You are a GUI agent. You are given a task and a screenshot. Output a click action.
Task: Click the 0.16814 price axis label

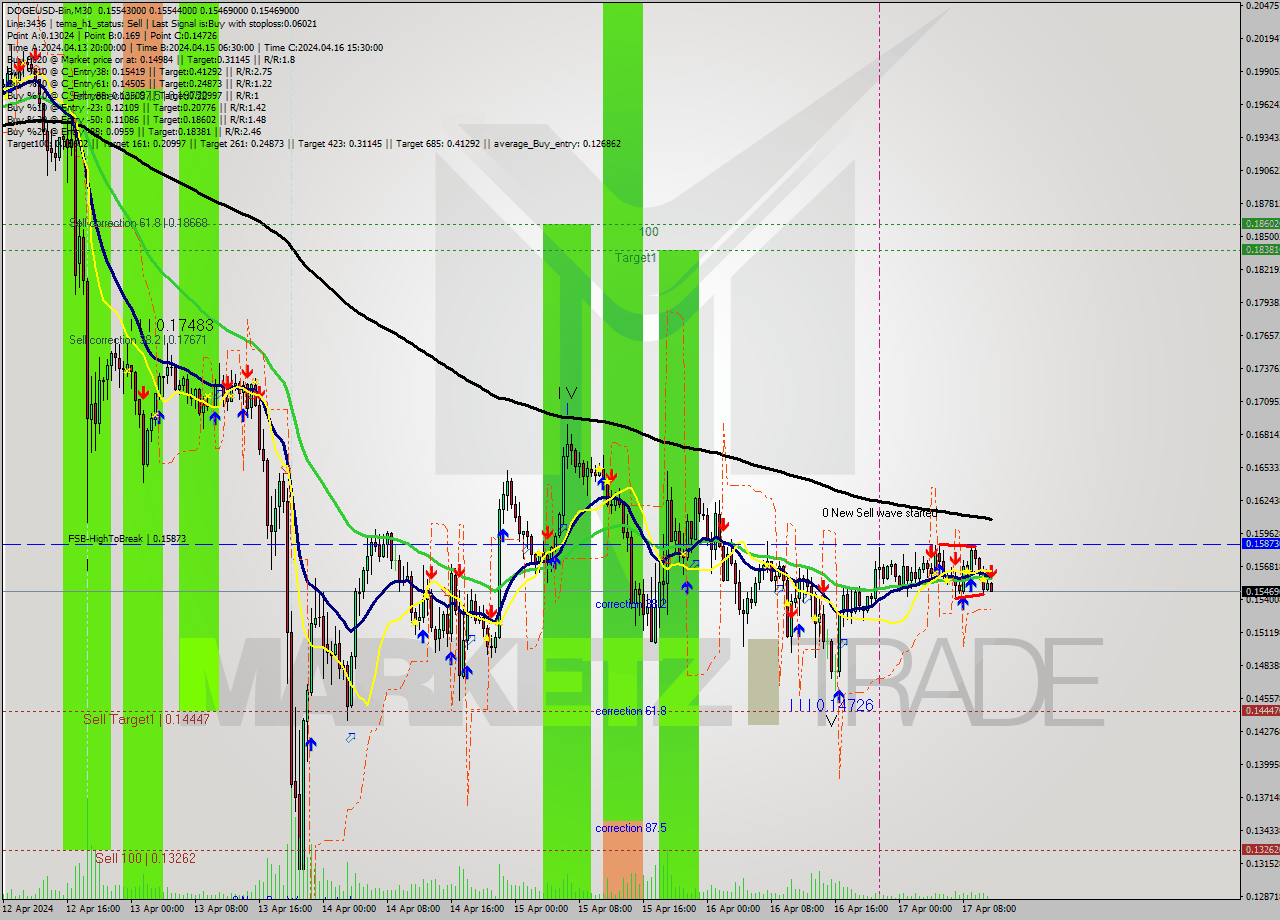click(x=1262, y=435)
